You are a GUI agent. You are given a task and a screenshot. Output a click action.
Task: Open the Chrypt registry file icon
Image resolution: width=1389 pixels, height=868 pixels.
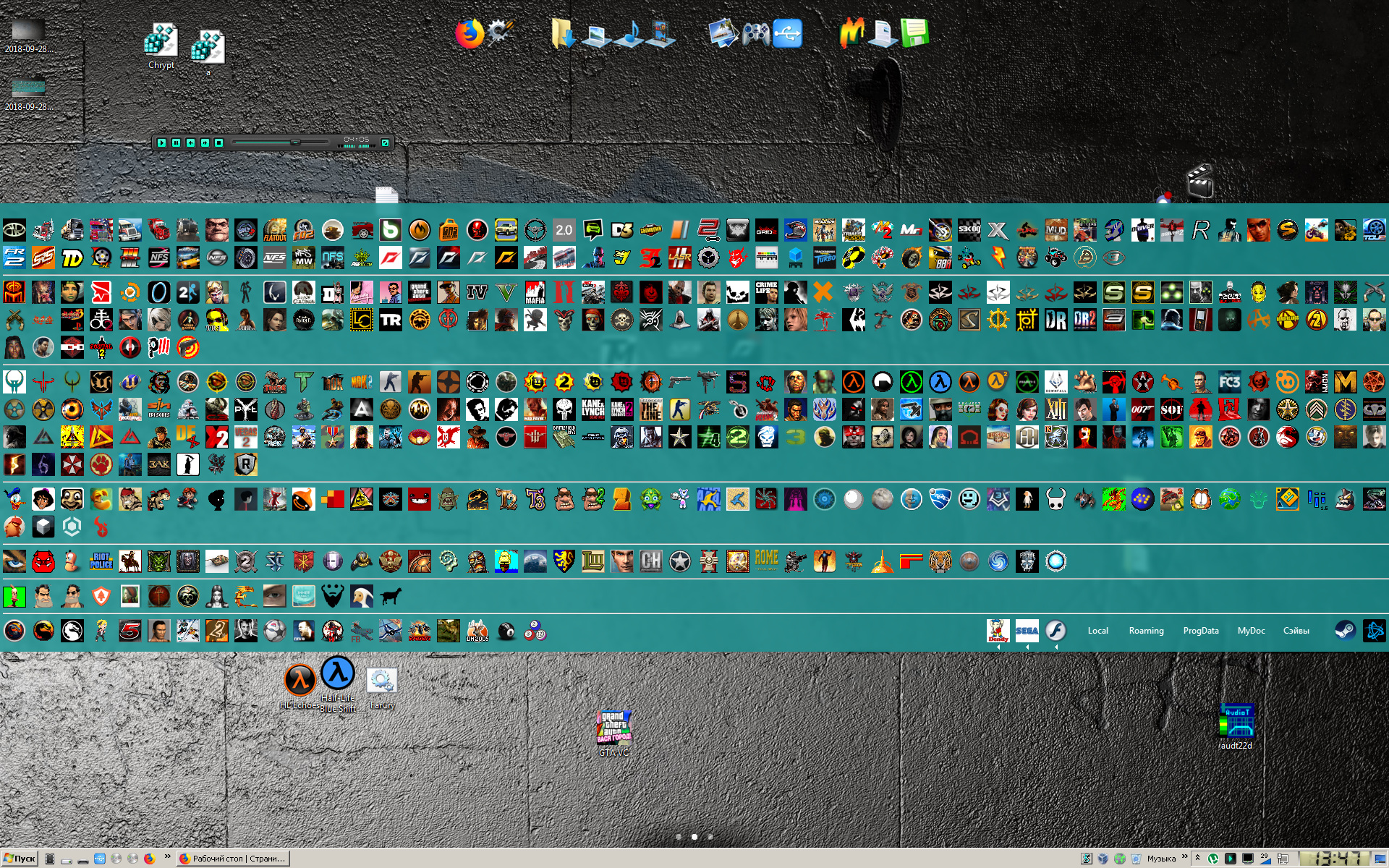click(x=161, y=41)
